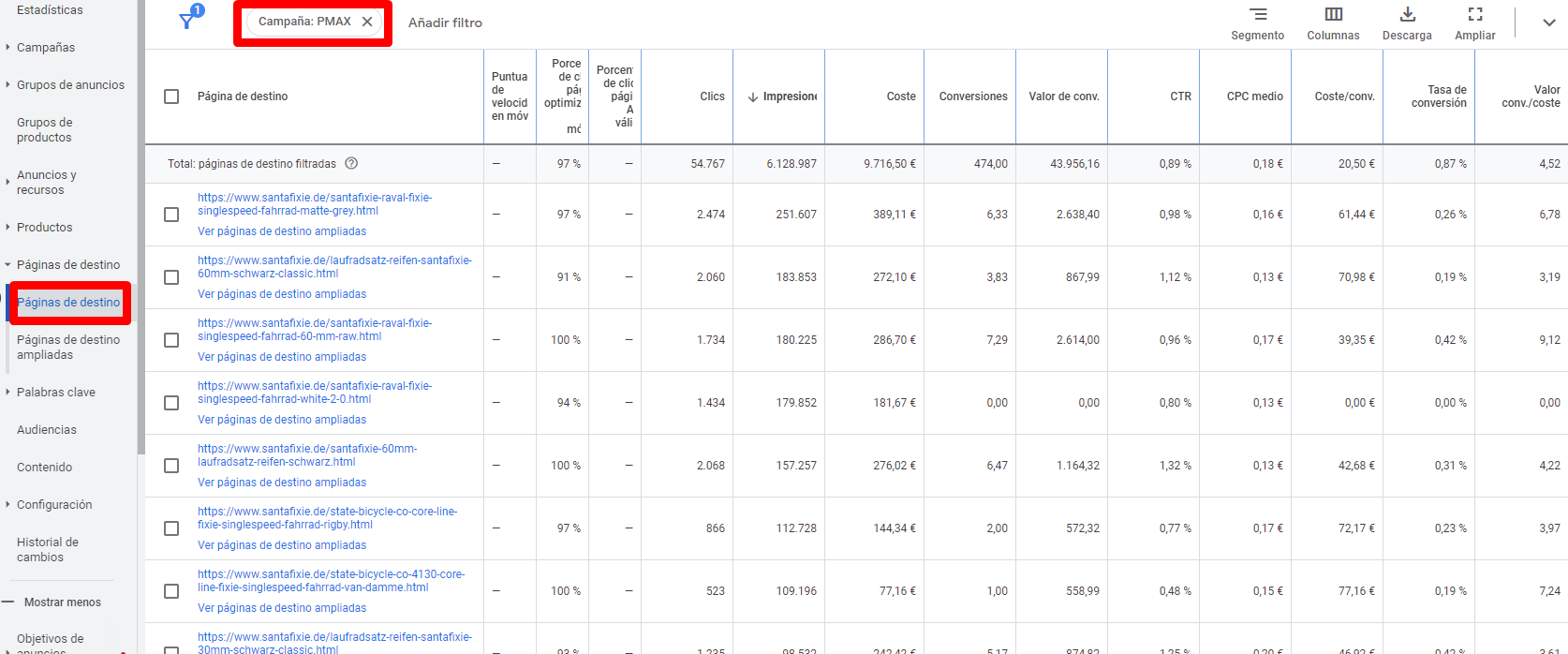Sort by CPC medio column header
The height and width of the screenshot is (654, 1568).
point(1255,97)
